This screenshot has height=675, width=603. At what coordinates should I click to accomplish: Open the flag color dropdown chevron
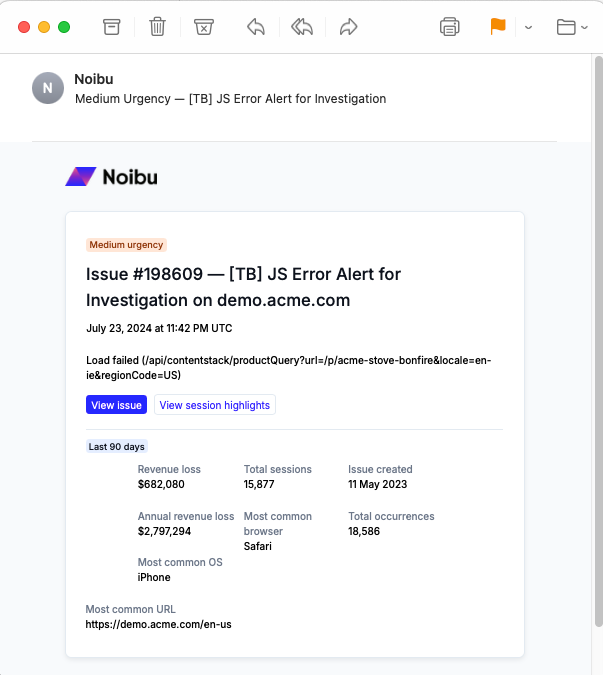tap(529, 27)
